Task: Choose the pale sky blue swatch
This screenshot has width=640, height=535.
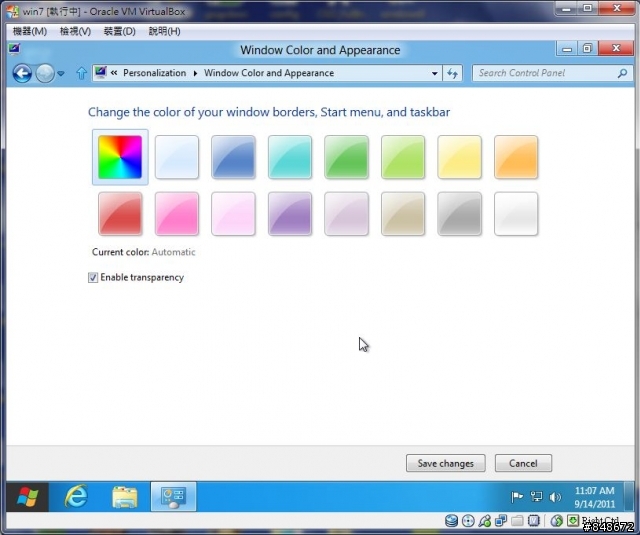Action: pyautogui.click(x=177, y=157)
